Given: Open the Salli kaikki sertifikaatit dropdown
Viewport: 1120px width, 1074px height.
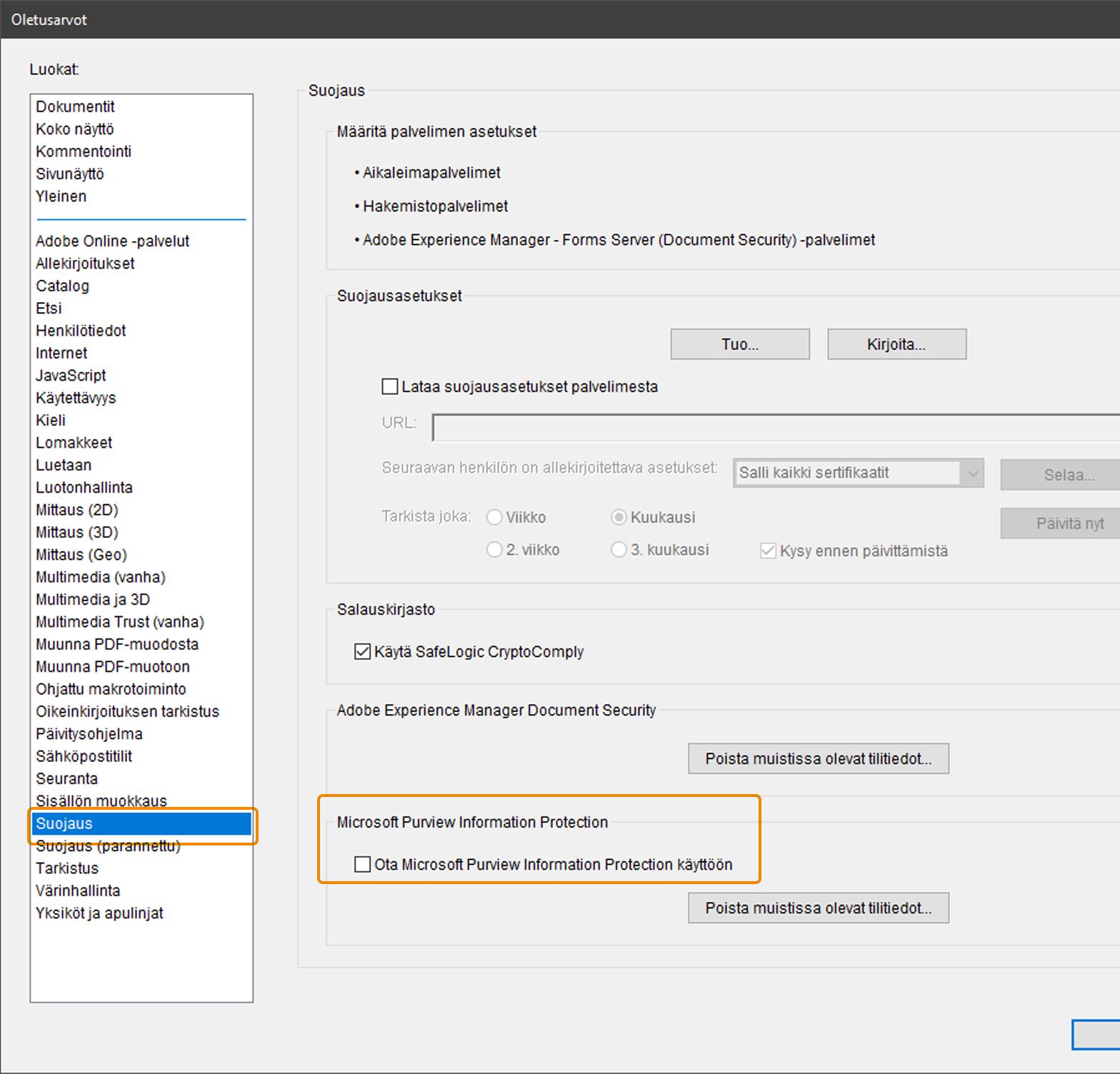Looking at the screenshot, I should pyautogui.click(x=859, y=473).
